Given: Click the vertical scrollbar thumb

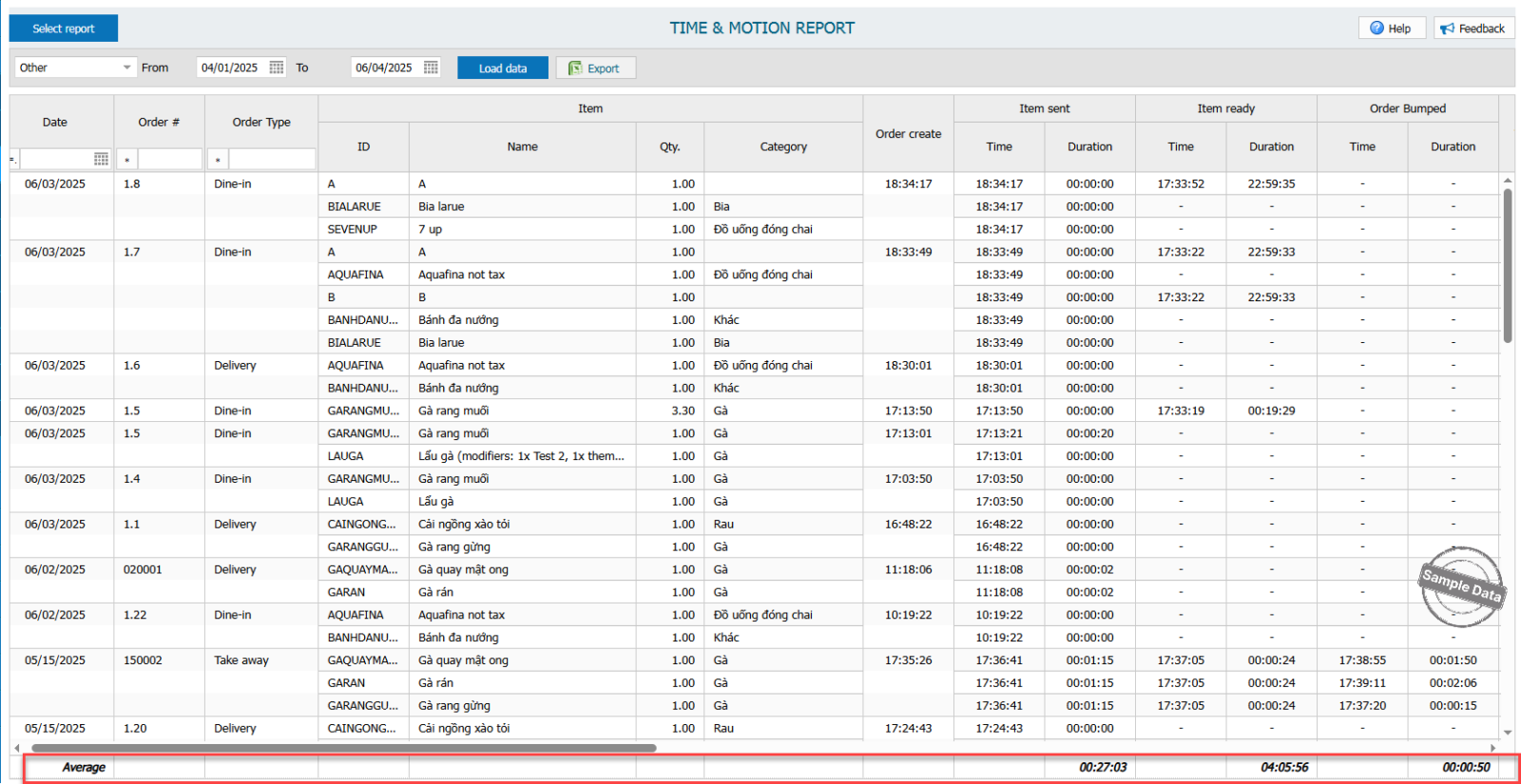Looking at the screenshot, I should point(1508,265).
